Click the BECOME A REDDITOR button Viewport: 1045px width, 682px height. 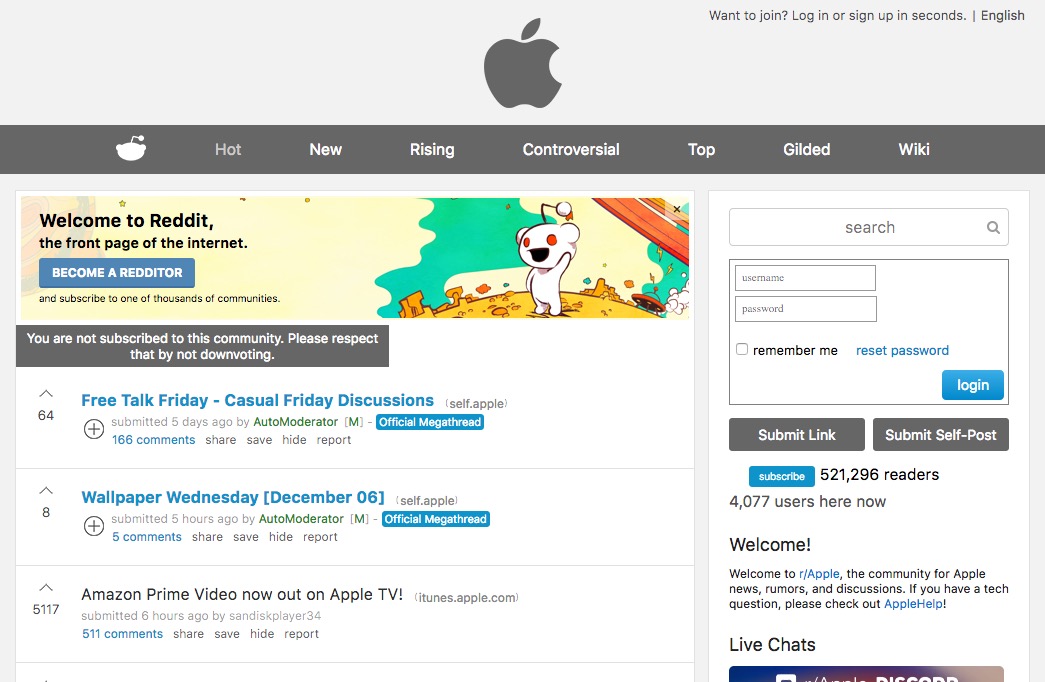click(117, 273)
